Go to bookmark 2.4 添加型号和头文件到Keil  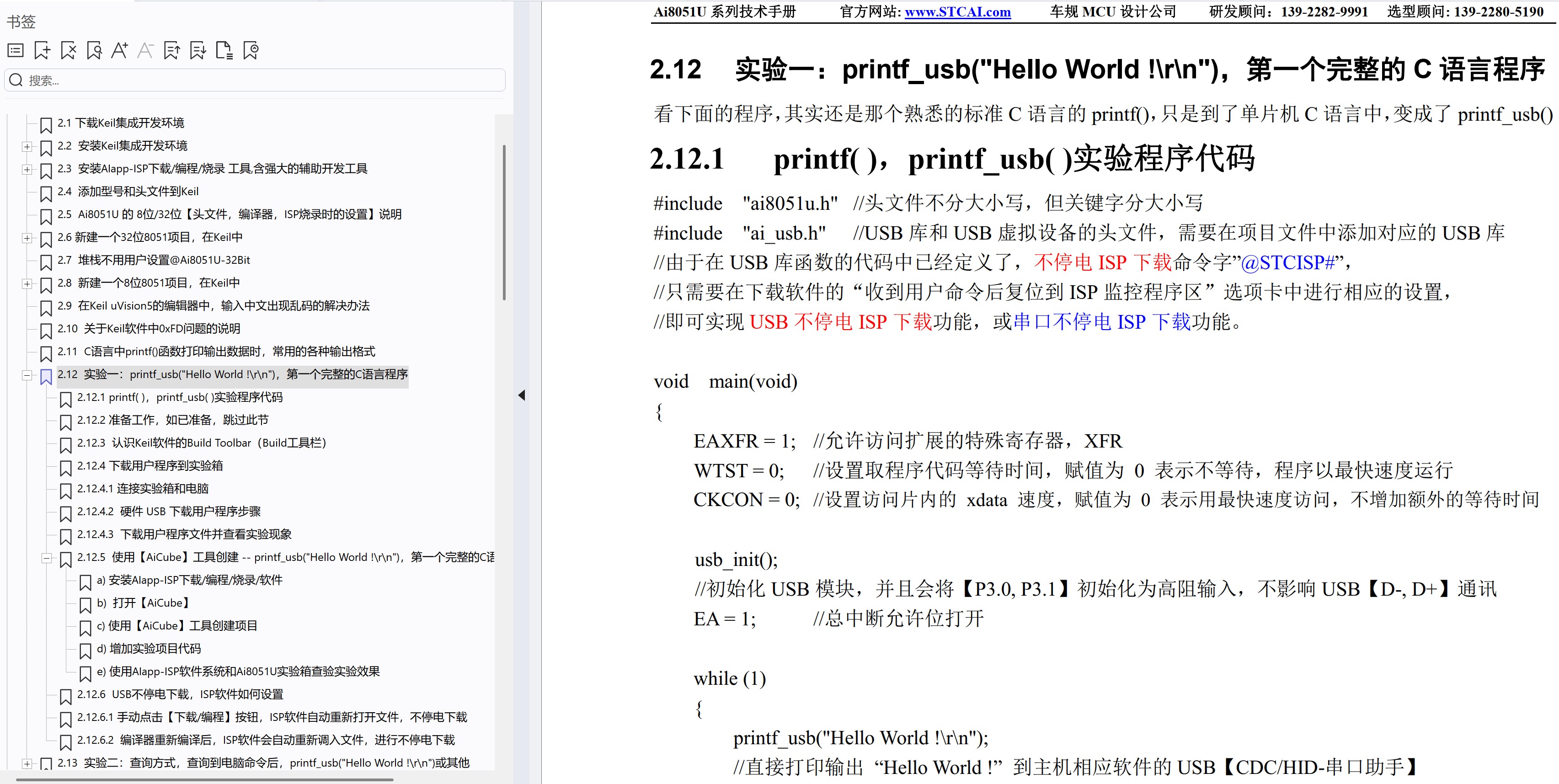pyautogui.click(x=128, y=191)
